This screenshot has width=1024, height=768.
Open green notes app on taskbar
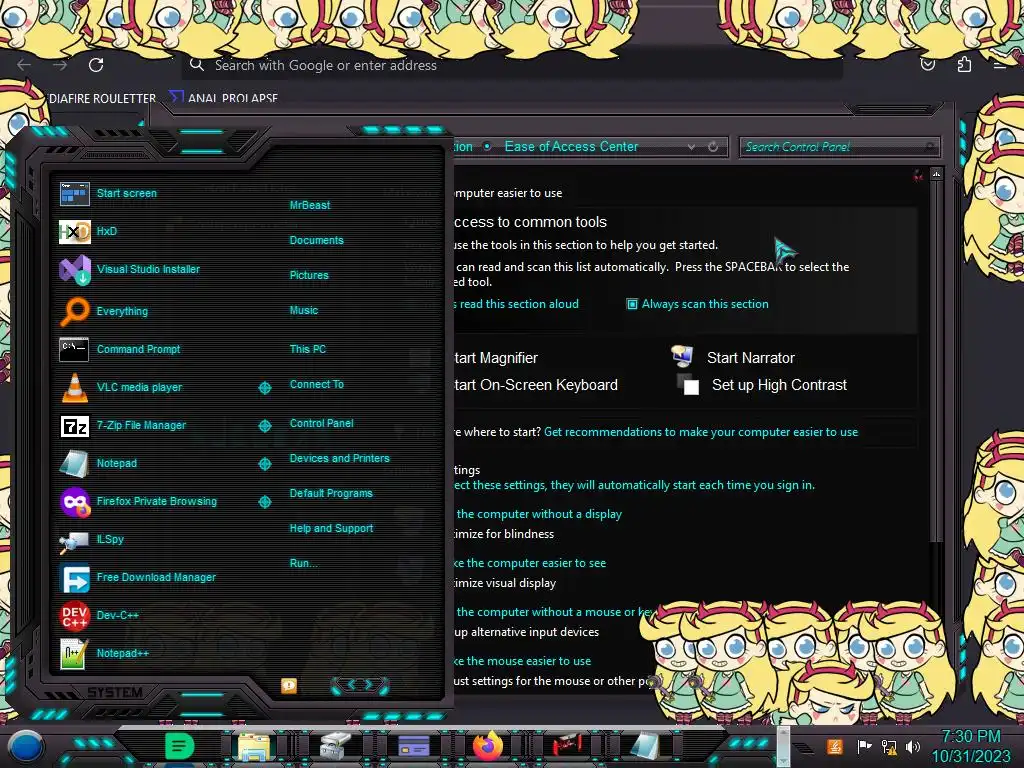click(180, 746)
